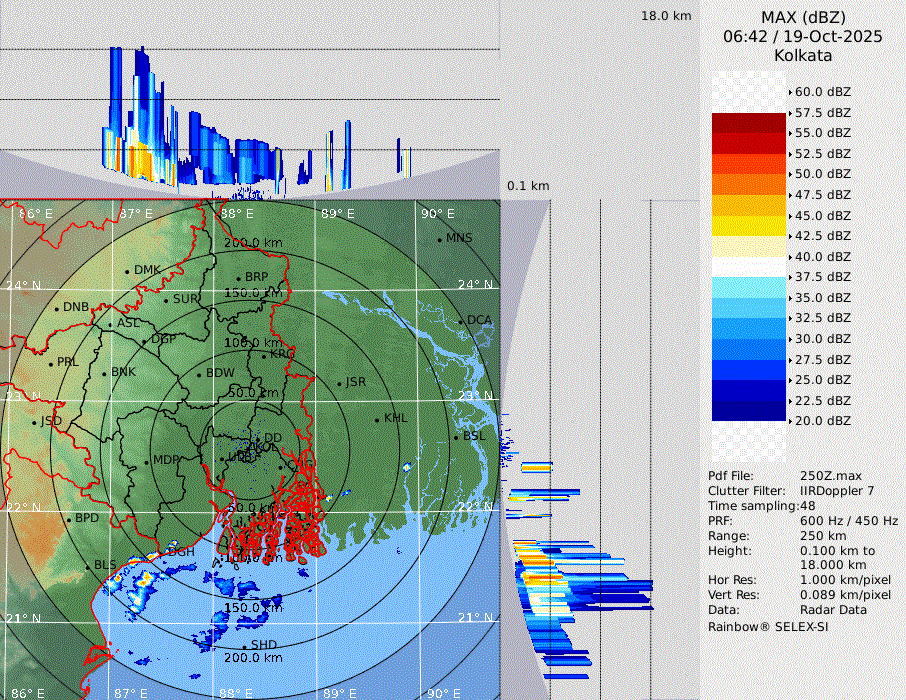Click the MNS station marker on map

(439, 239)
